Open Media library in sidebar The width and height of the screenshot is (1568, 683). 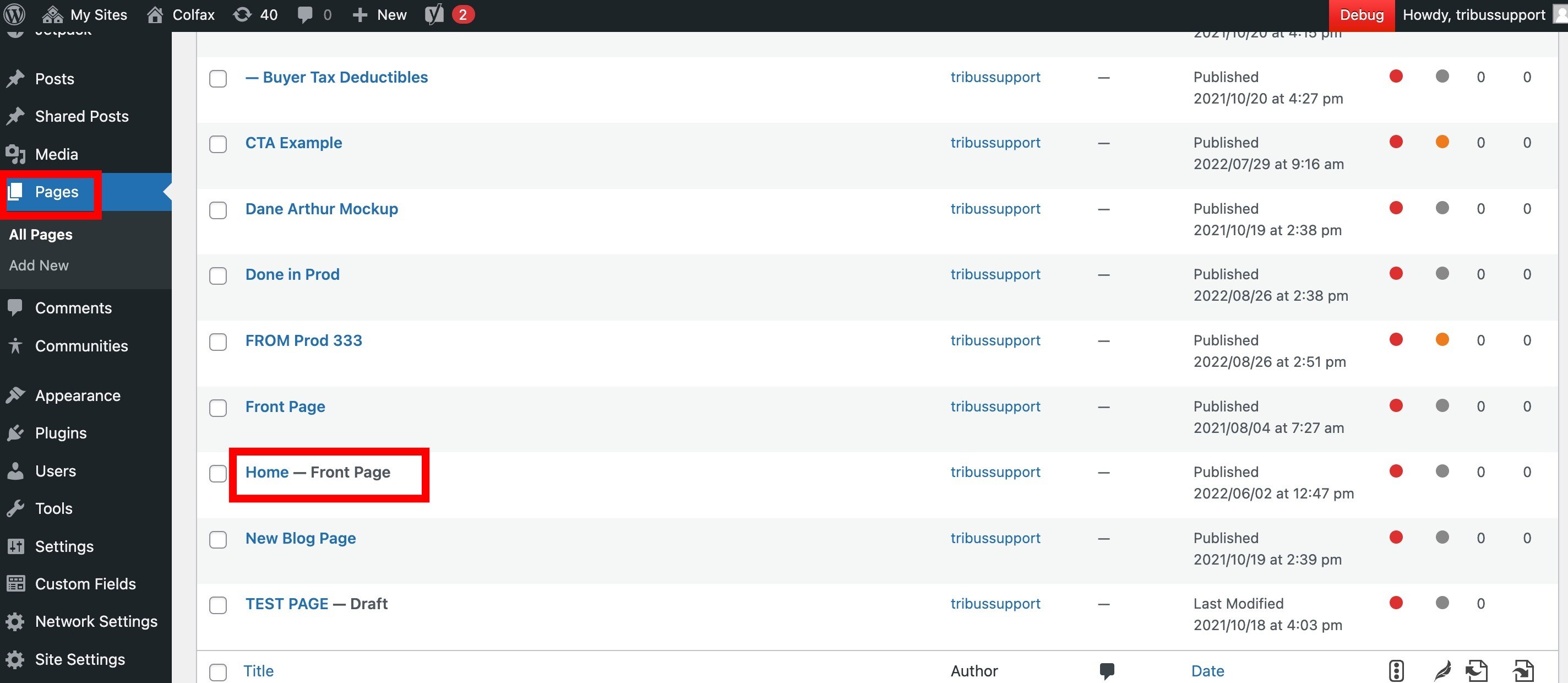[57, 154]
